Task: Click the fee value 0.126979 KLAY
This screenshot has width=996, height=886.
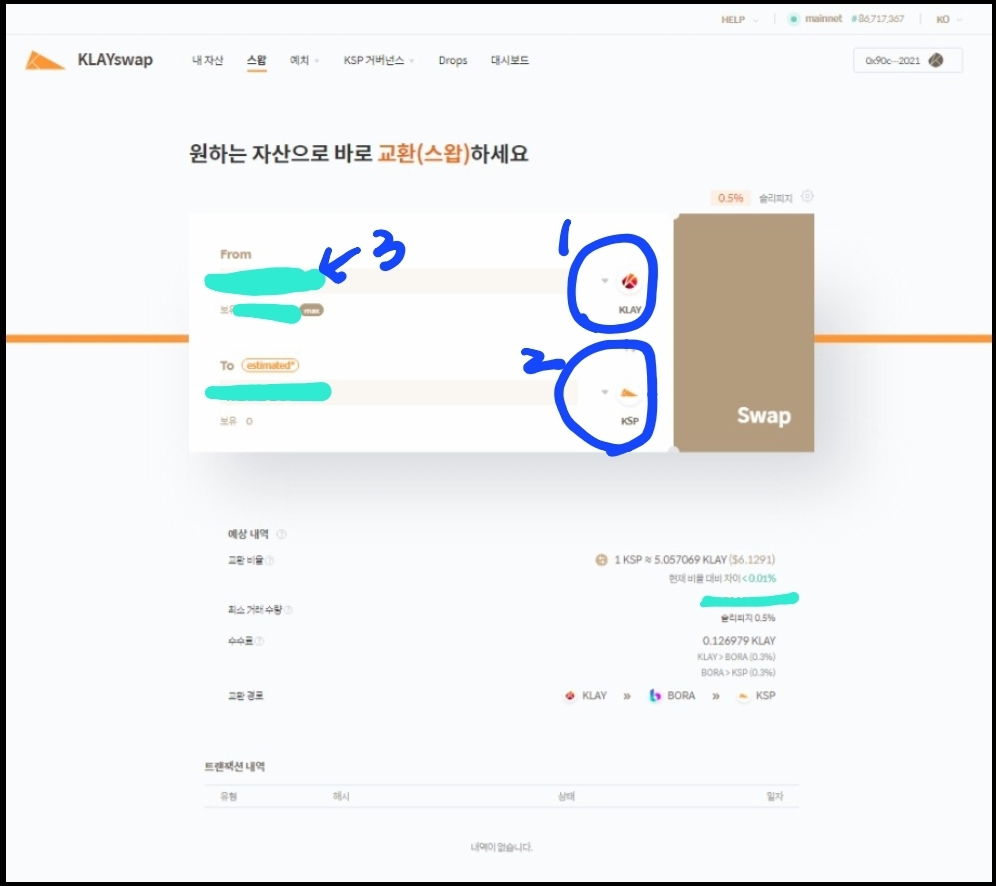Action: click(x=739, y=641)
